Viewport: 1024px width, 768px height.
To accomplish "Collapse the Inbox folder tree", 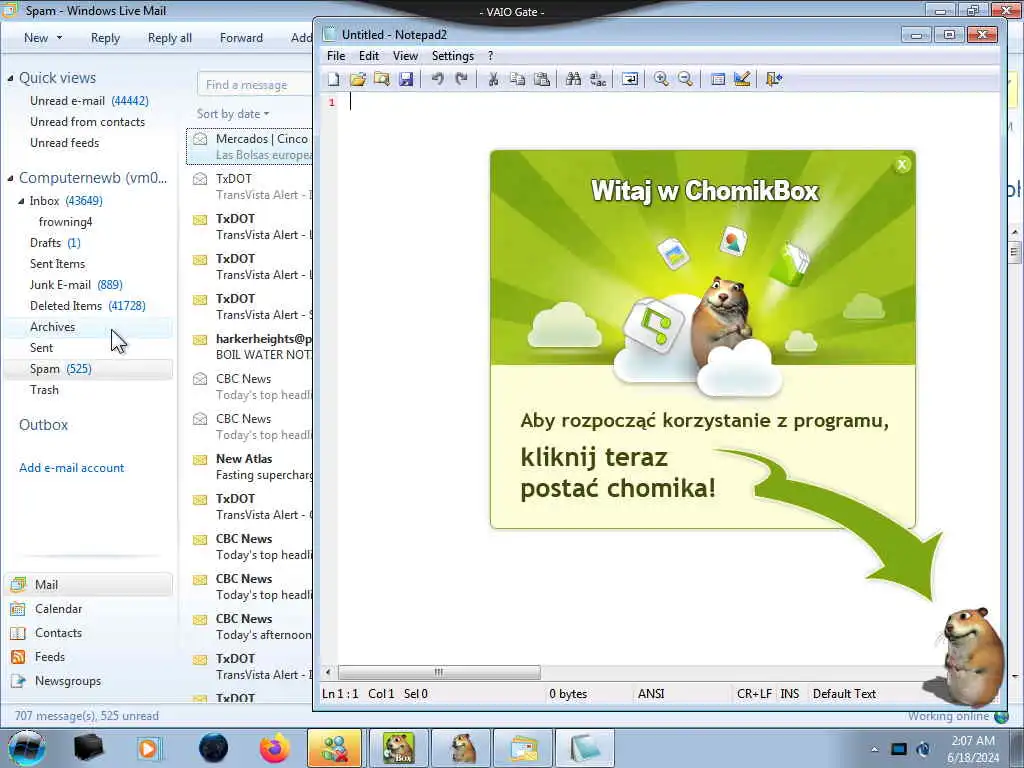I will pos(22,201).
